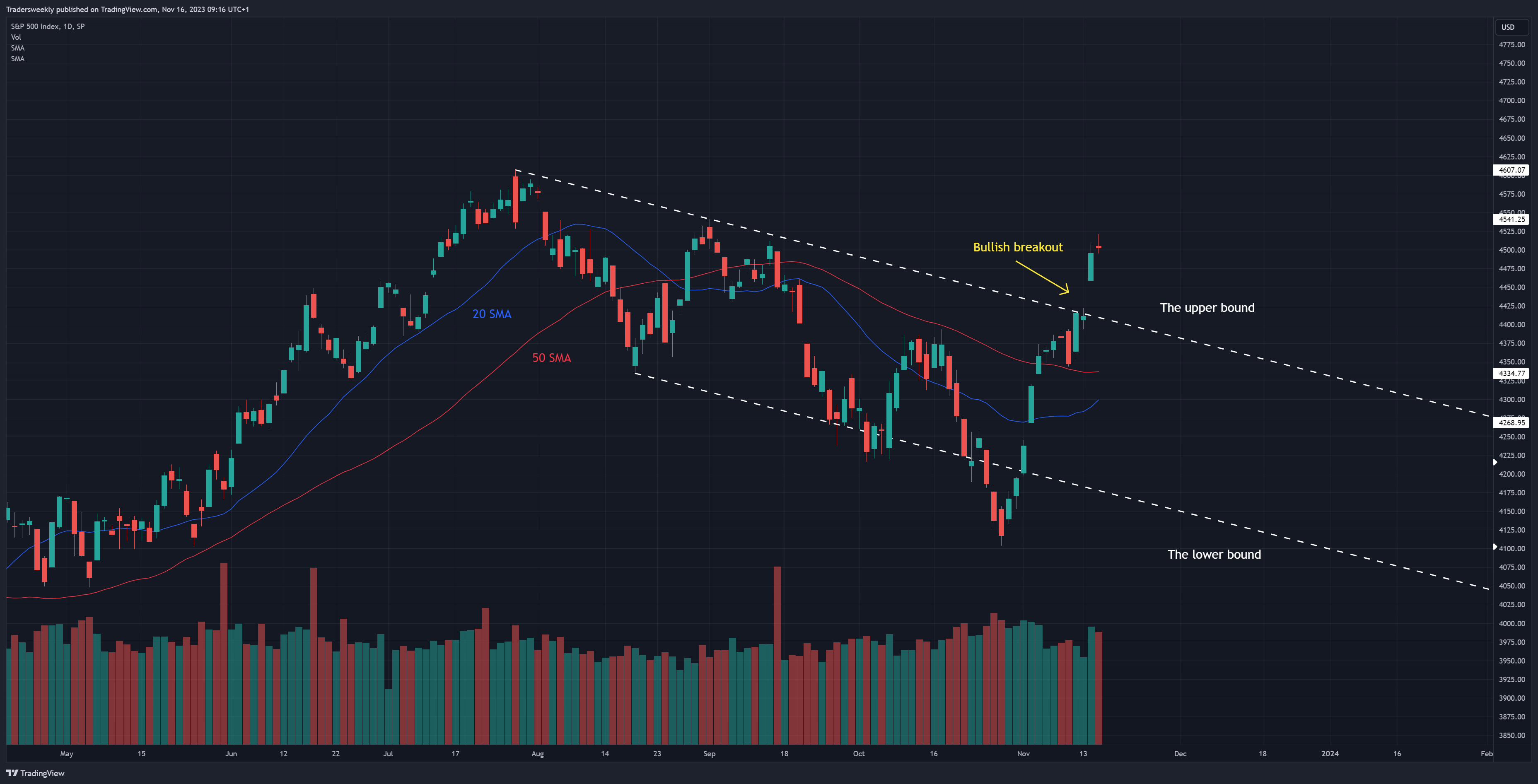Viewport: 1538px width, 784px height.
Task: Click the Jul label on time axis
Action: (388, 753)
